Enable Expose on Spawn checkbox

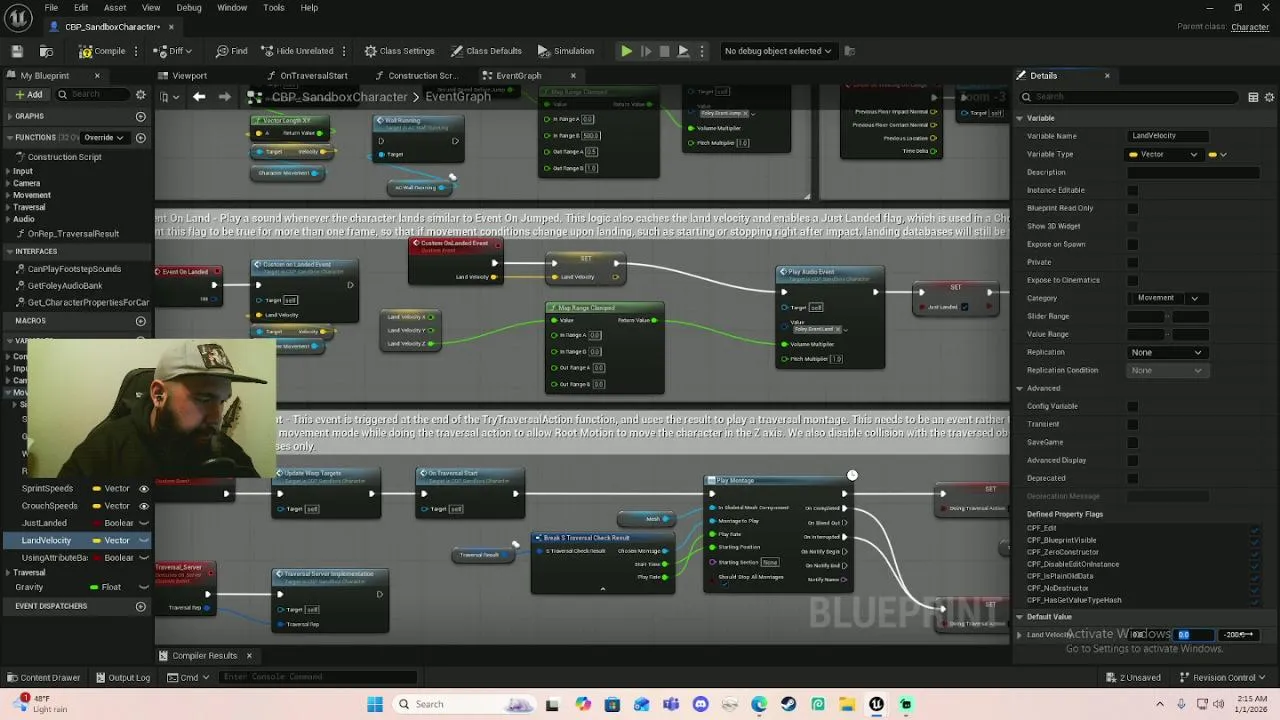[x=1132, y=244]
